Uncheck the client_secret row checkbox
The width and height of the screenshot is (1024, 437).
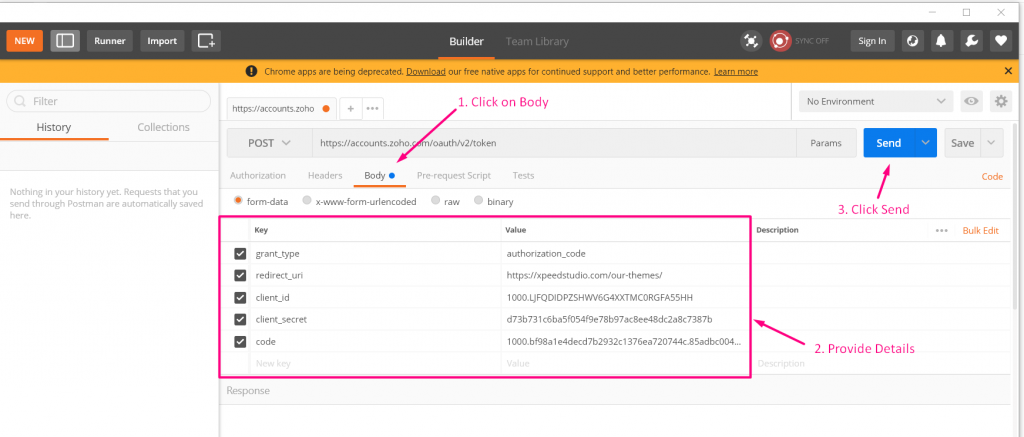240,319
